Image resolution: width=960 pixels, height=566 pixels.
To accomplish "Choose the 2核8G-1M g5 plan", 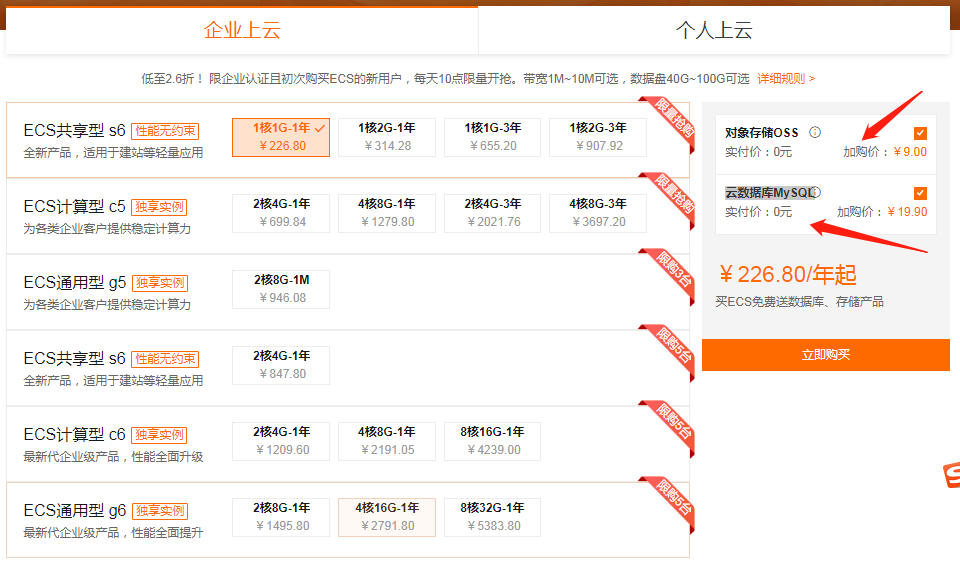I will (281, 289).
